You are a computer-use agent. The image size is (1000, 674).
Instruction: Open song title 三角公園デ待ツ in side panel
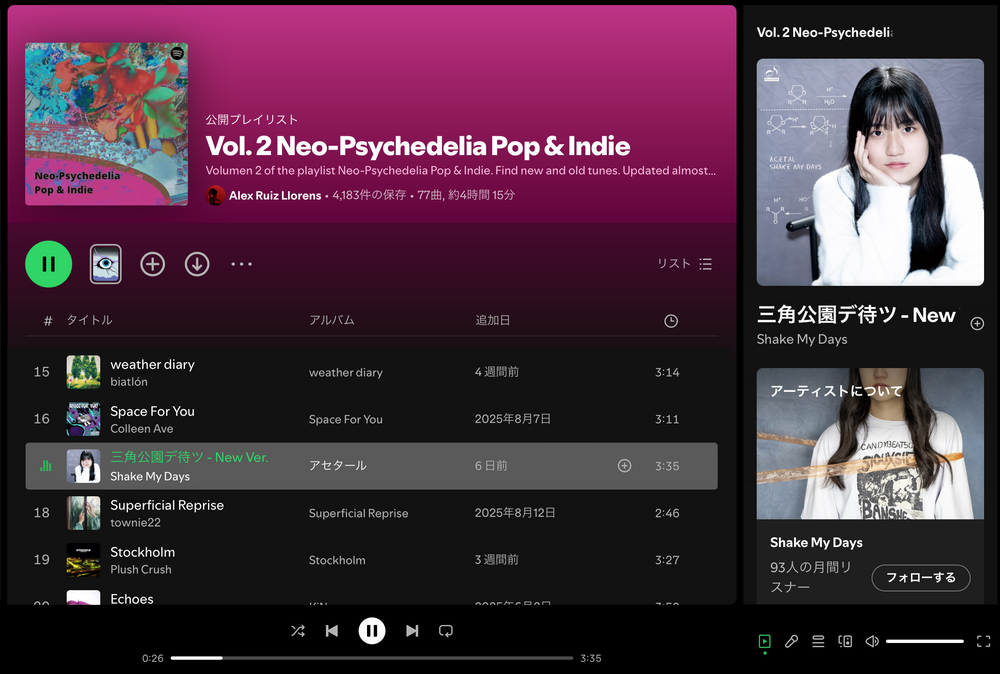[x=857, y=315]
